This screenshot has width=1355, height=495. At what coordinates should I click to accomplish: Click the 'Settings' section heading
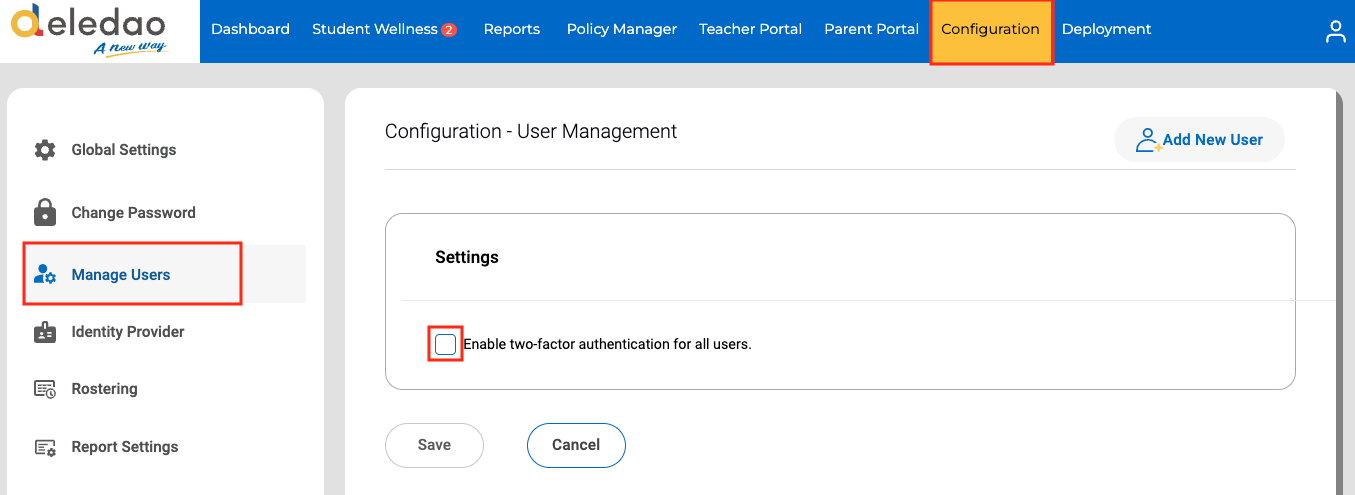(x=467, y=257)
